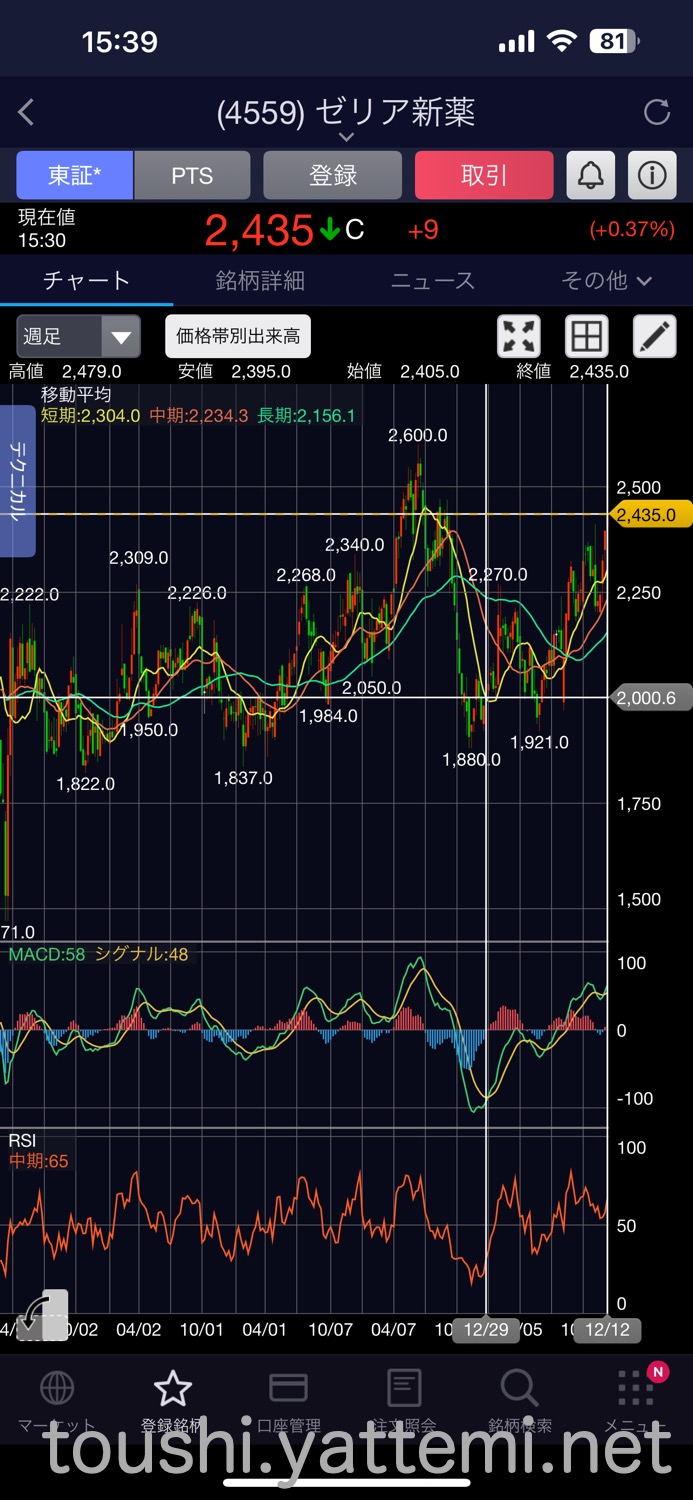
Task: Expand stock name chevron below title
Action: (x=346, y=137)
